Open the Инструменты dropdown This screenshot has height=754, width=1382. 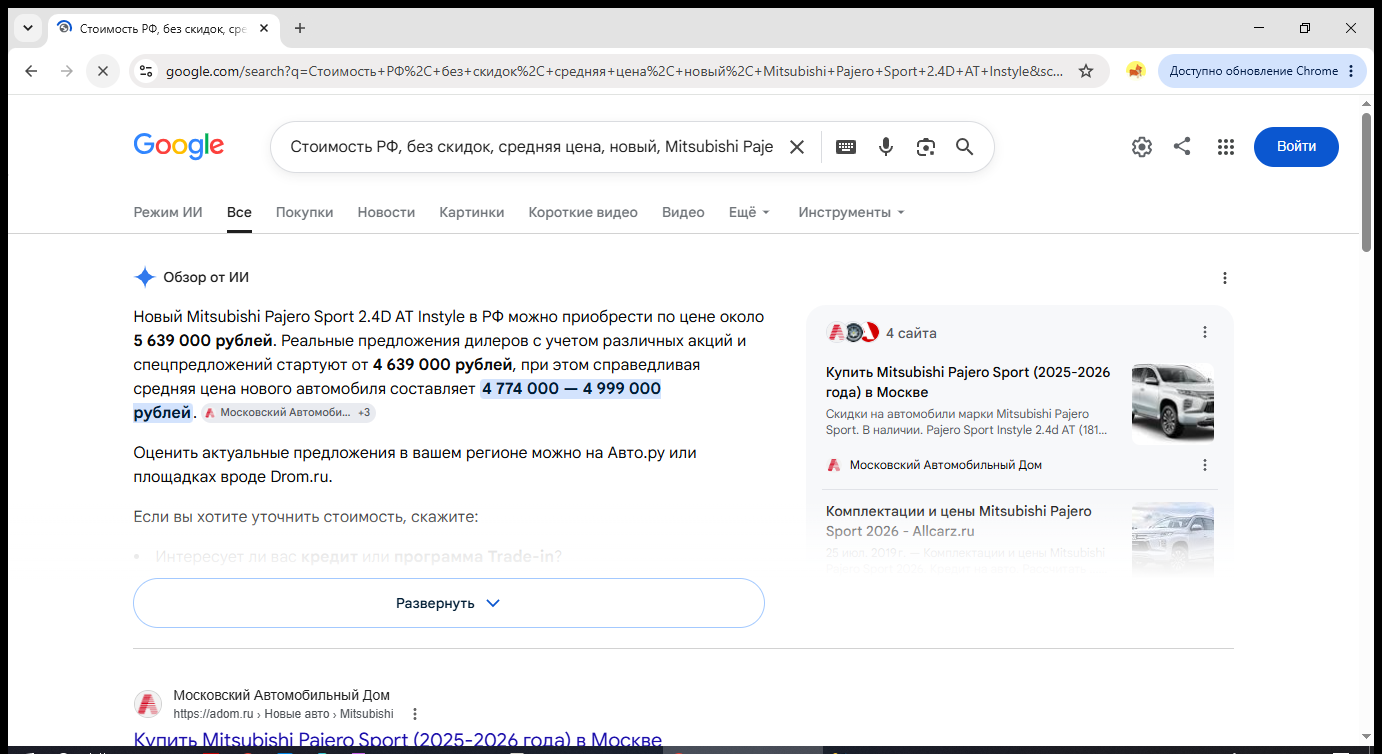(x=851, y=212)
